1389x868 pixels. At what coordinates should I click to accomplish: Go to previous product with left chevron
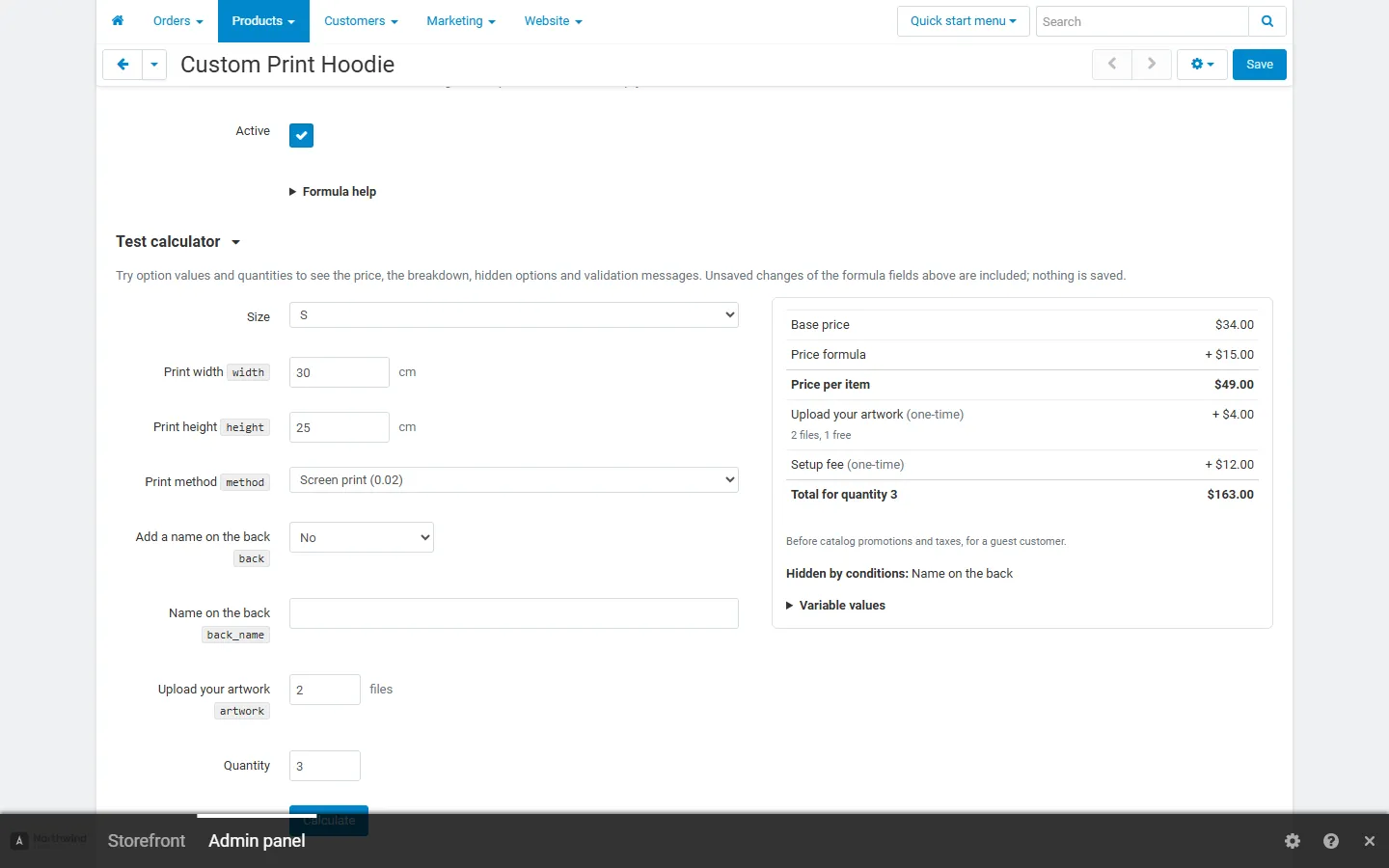[x=1112, y=65]
